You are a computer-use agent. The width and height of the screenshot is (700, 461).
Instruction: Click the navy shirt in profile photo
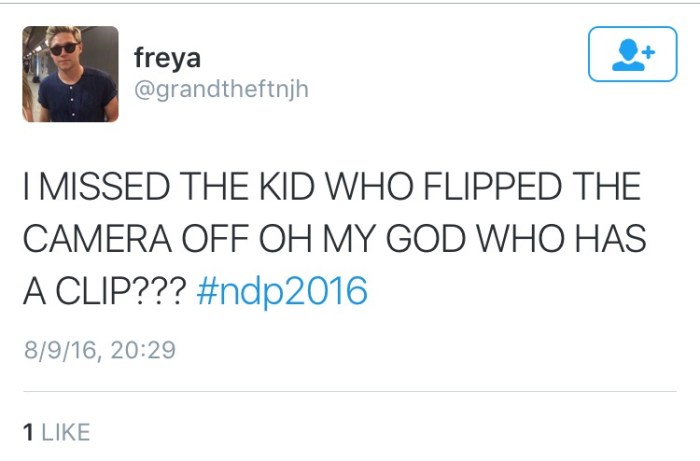(77, 95)
